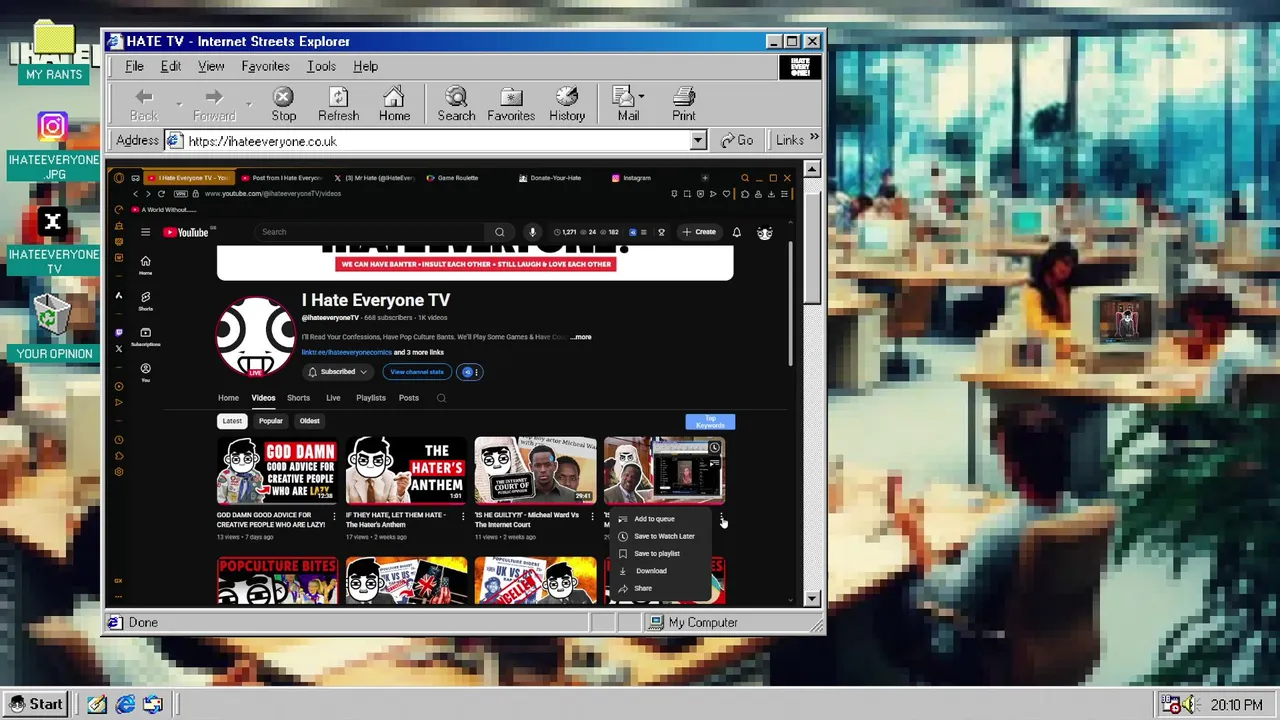Screen dimensions: 1280x720
Task: Open options for 'IS HE GUILTY?' video
Action: (592, 517)
